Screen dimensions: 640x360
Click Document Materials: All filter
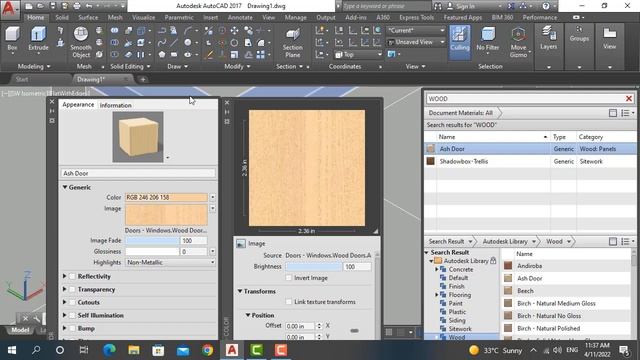[x=460, y=113]
